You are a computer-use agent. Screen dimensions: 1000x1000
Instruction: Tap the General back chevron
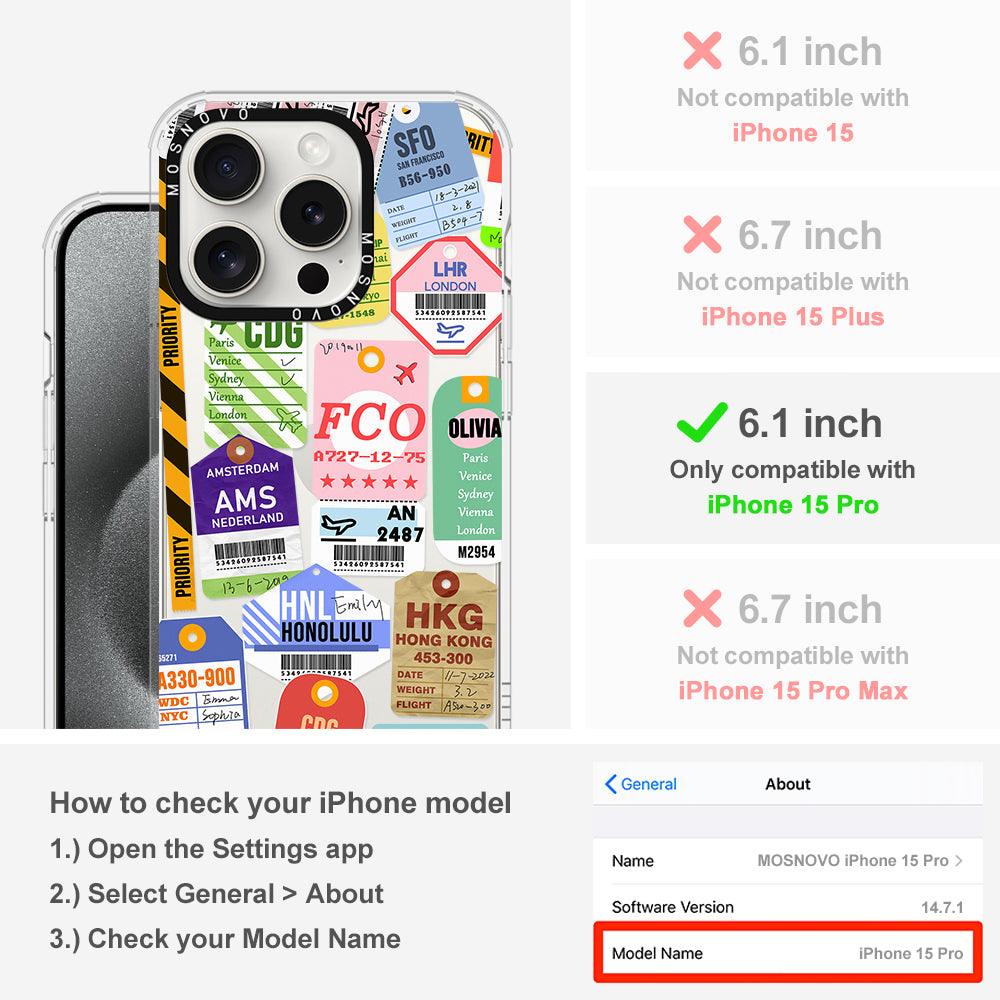pyautogui.click(x=610, y=784)
